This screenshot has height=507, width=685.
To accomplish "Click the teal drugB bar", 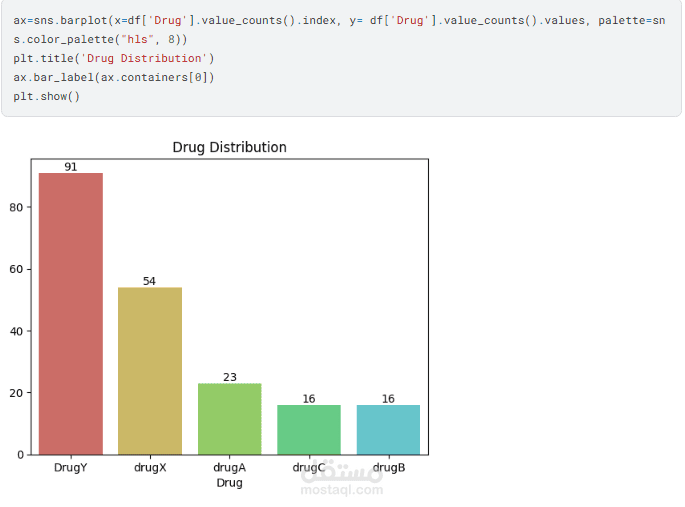I will tap(388, 429).
